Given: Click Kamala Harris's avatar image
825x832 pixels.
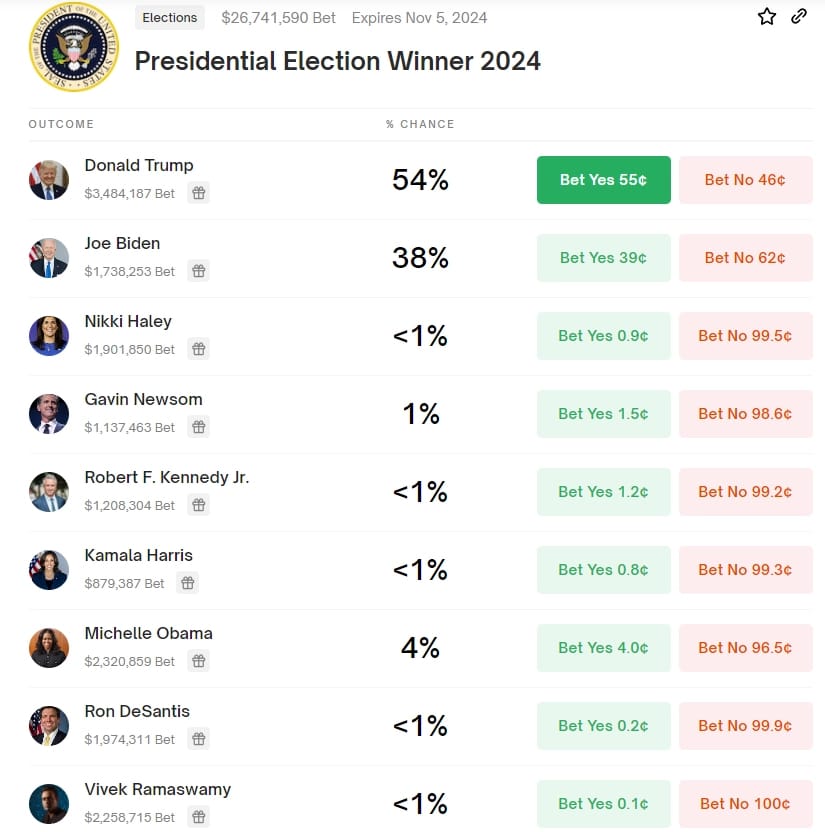Looking at the screenshot, I should 49,570.
